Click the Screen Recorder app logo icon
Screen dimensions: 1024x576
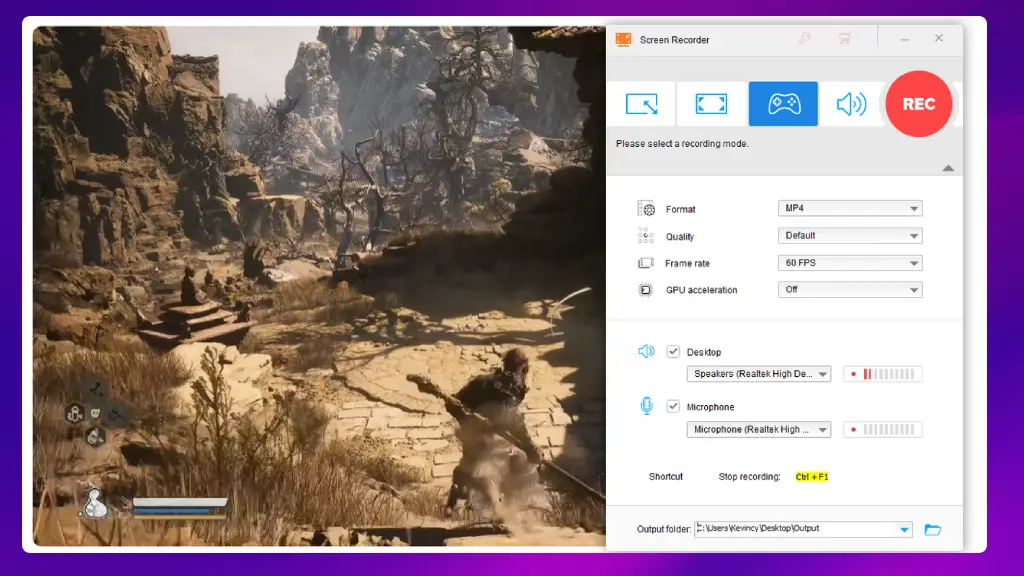624,40
